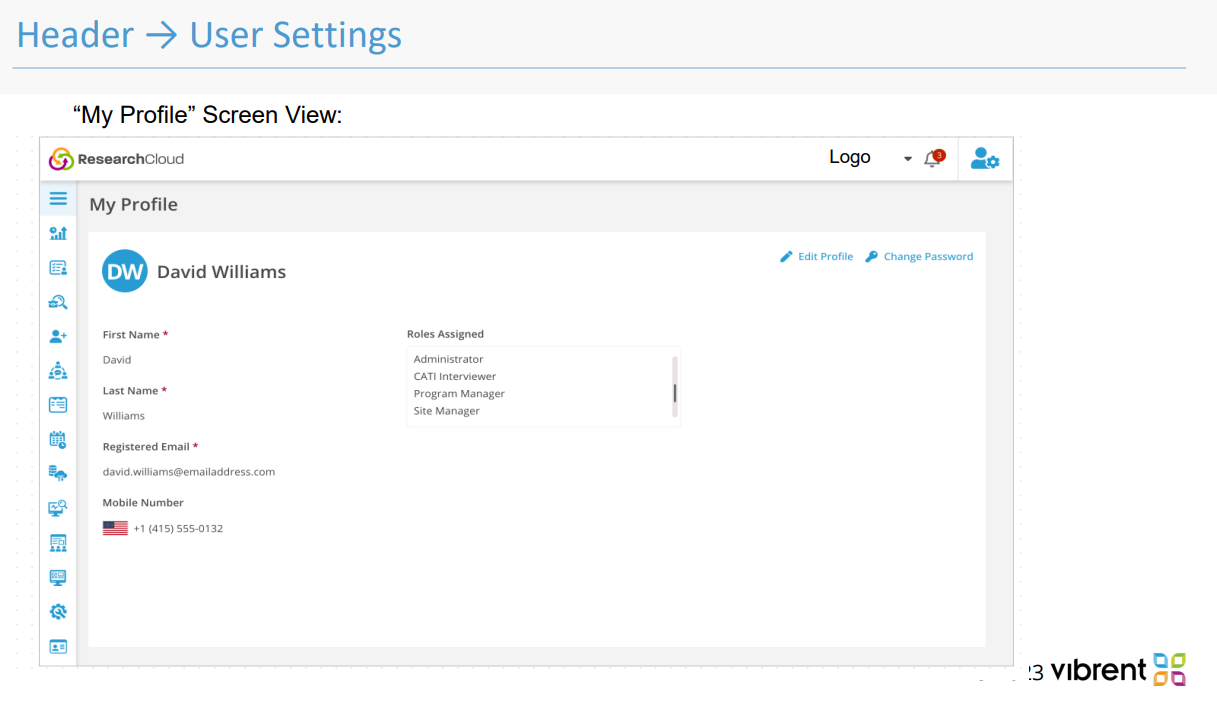
Task: Click the database cloud sidebar icon
Action: [x=58, y=474]
